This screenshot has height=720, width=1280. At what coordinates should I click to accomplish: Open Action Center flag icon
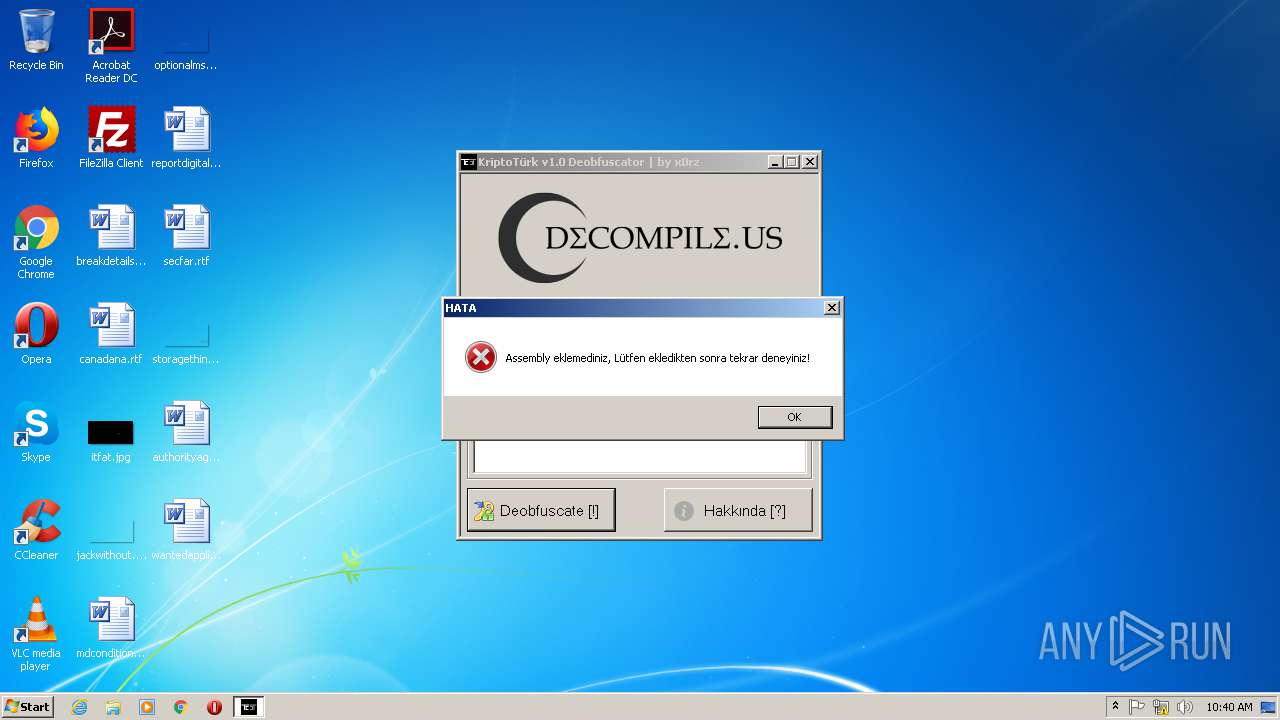coord(1137,707)
